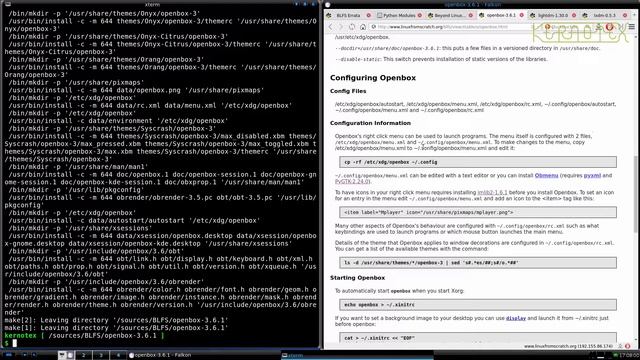Viewport: 640px width, 360px height.
Task: Open the pyxml link
Action: (592, 176)
